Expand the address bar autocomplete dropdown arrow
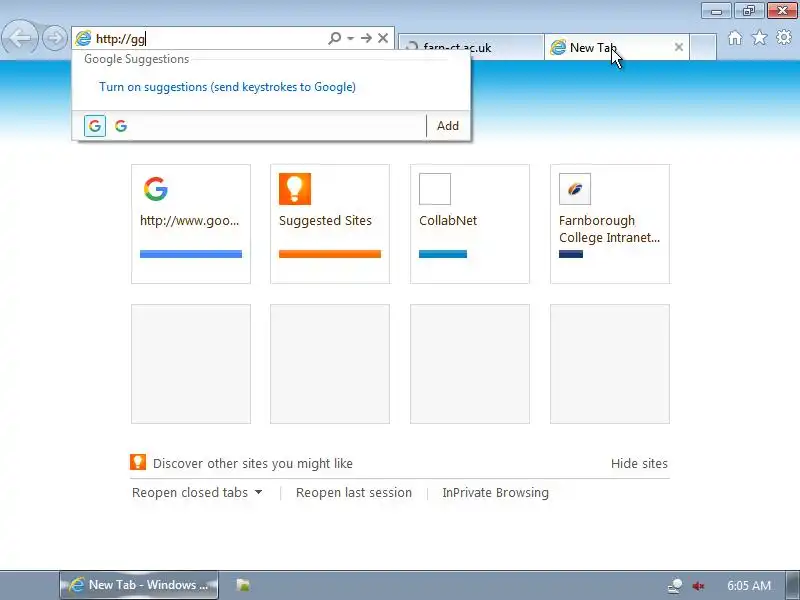This screenshot has height=600, width=800. pos(351,38)
